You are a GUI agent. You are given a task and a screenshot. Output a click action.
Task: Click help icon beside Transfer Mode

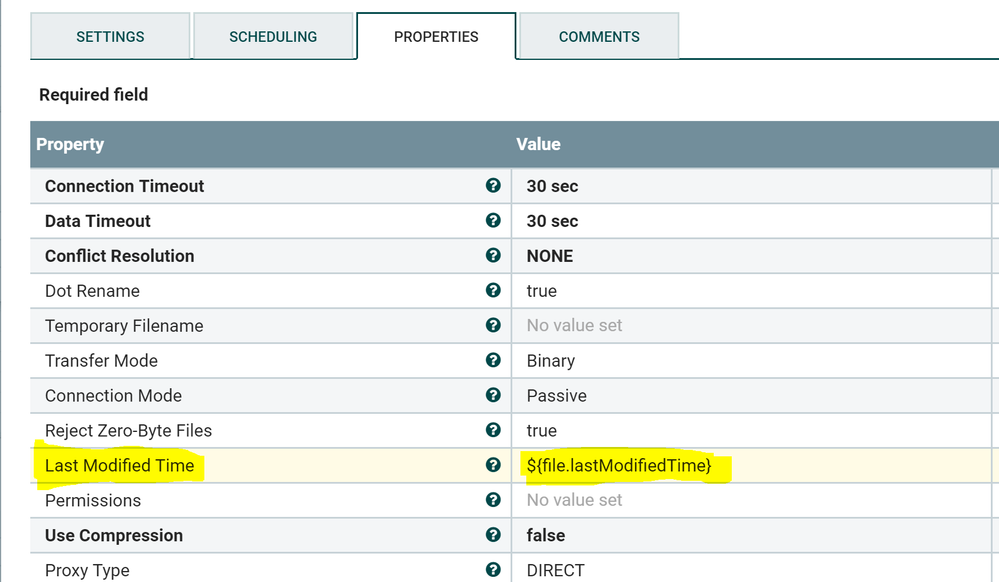point(493,360)
